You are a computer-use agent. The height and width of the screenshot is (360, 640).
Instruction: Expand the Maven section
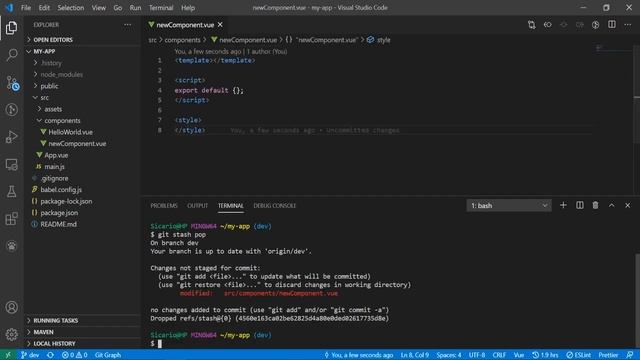[x=82, y=332]
